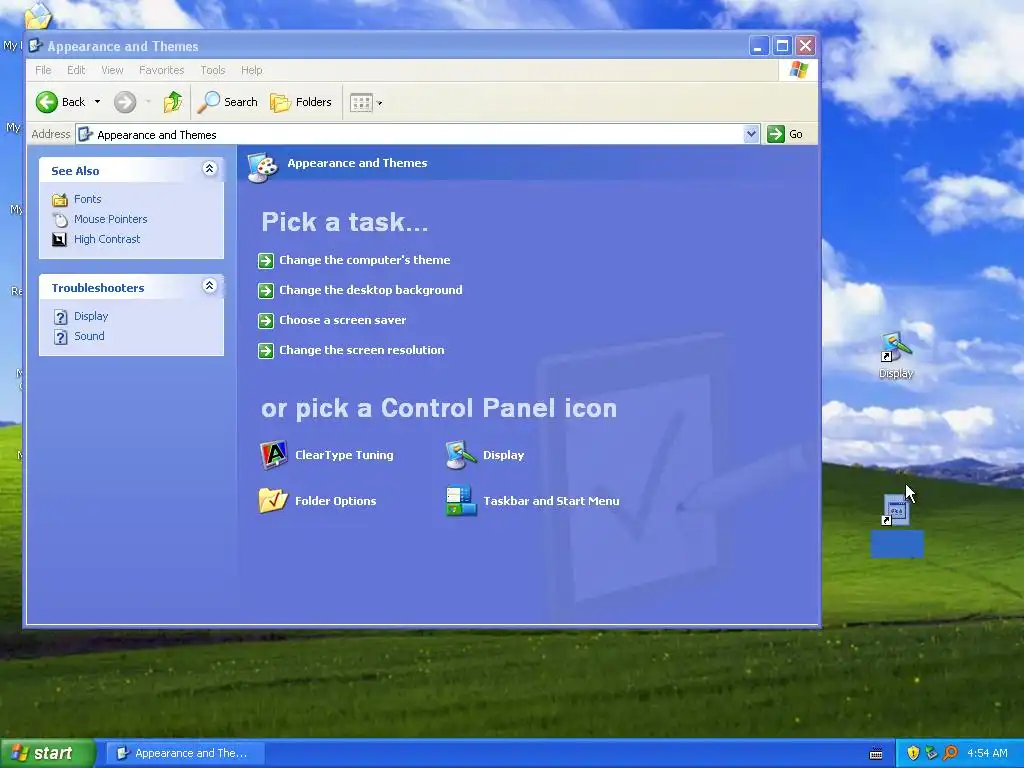Image resolution: width=1024 pixels, height=768 pixels.
Task: Click the Start button
Action: coord(47,754)
